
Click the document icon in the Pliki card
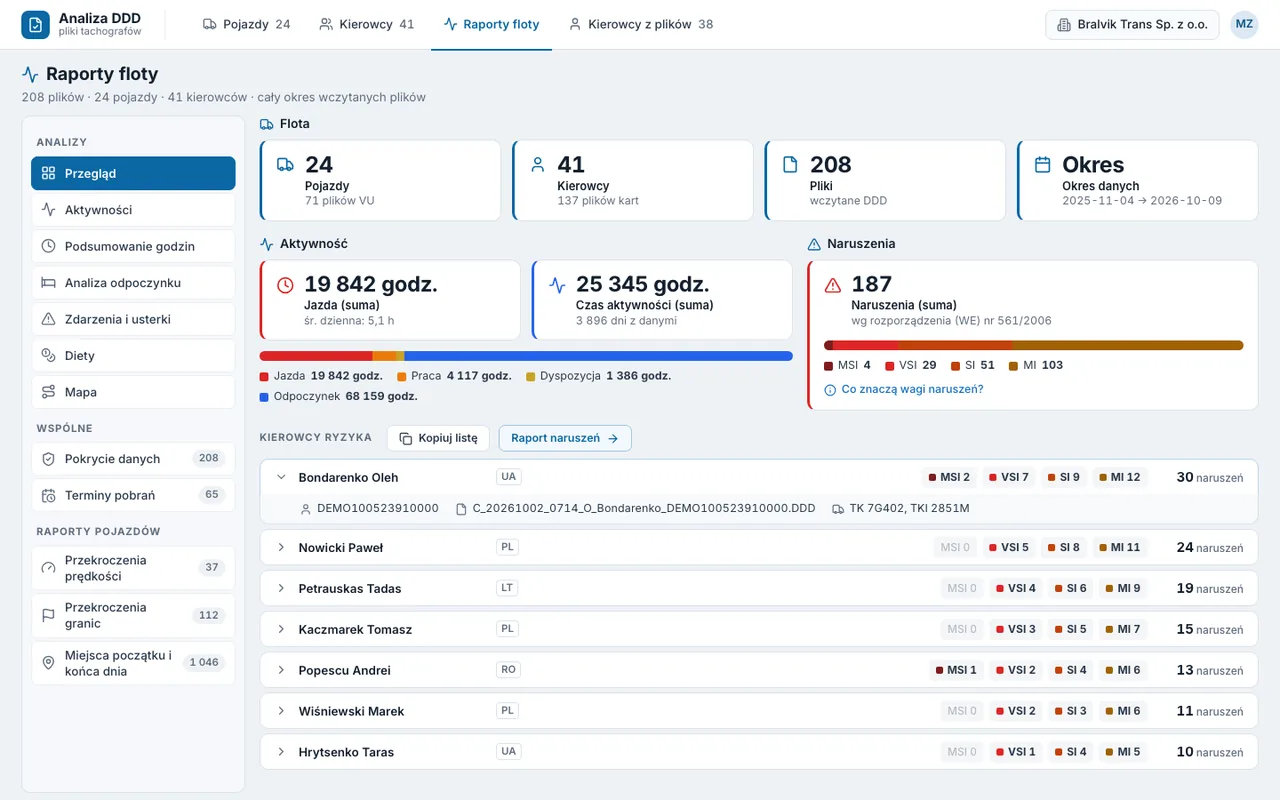coord(790,164)
